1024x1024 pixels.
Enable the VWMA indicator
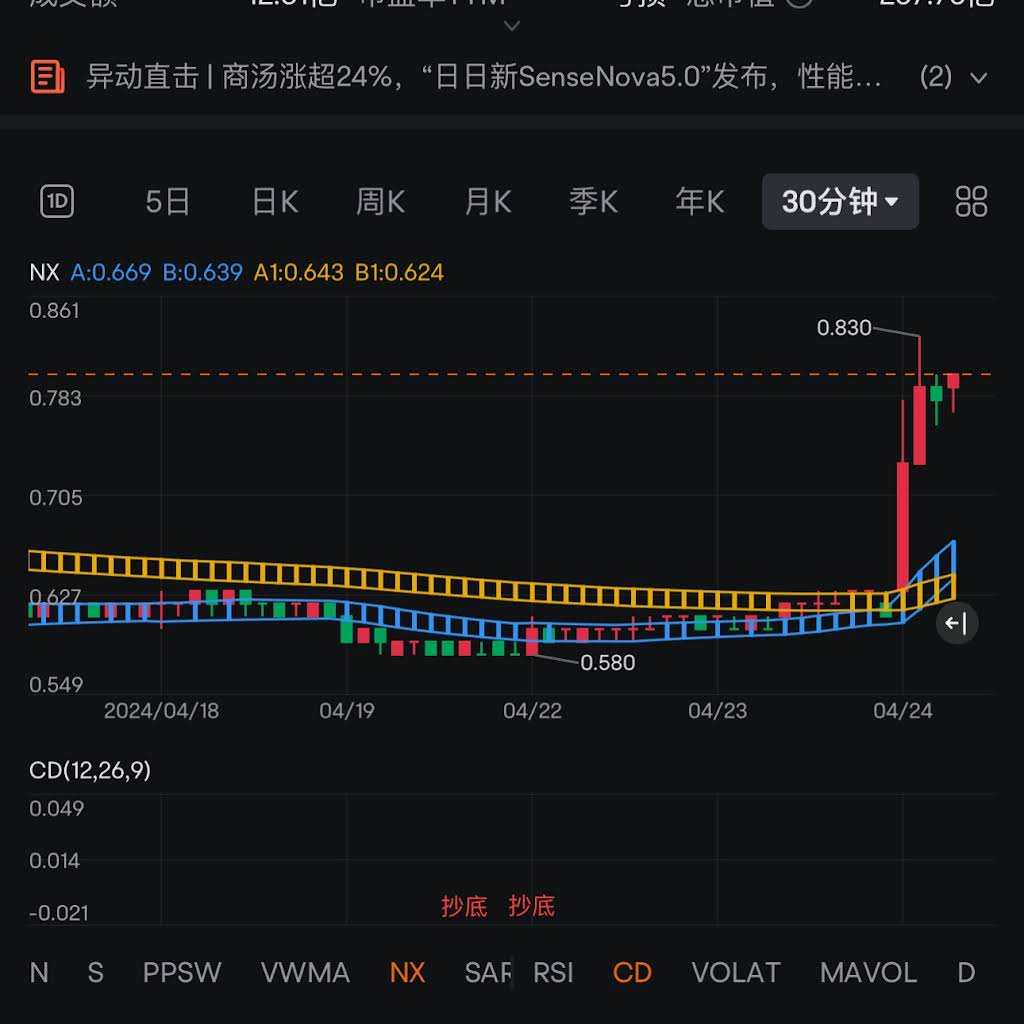tap(305, 972)
